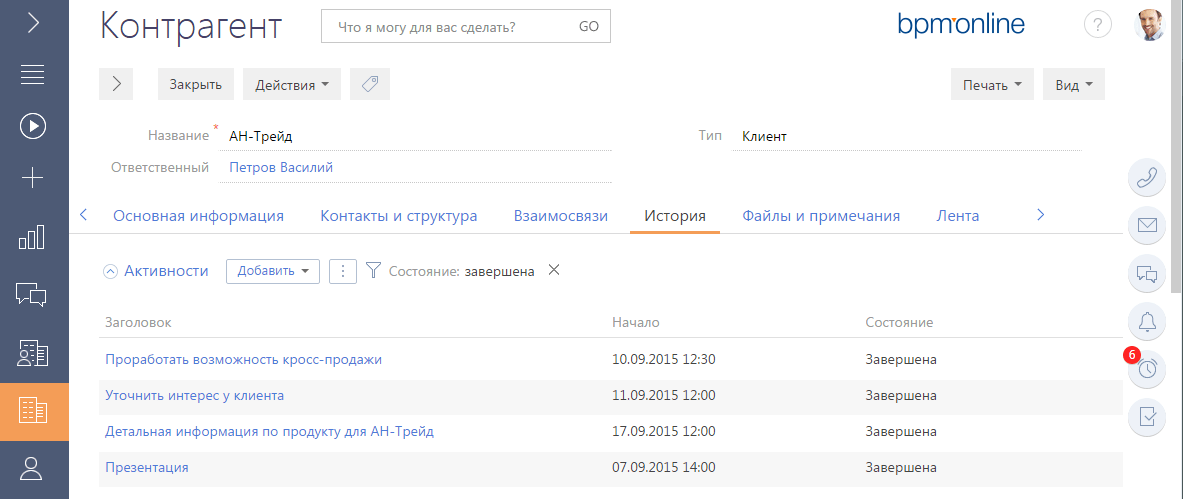Open the three-dot options for Активности
1183x499 pixels.
(x=343, y=271)
